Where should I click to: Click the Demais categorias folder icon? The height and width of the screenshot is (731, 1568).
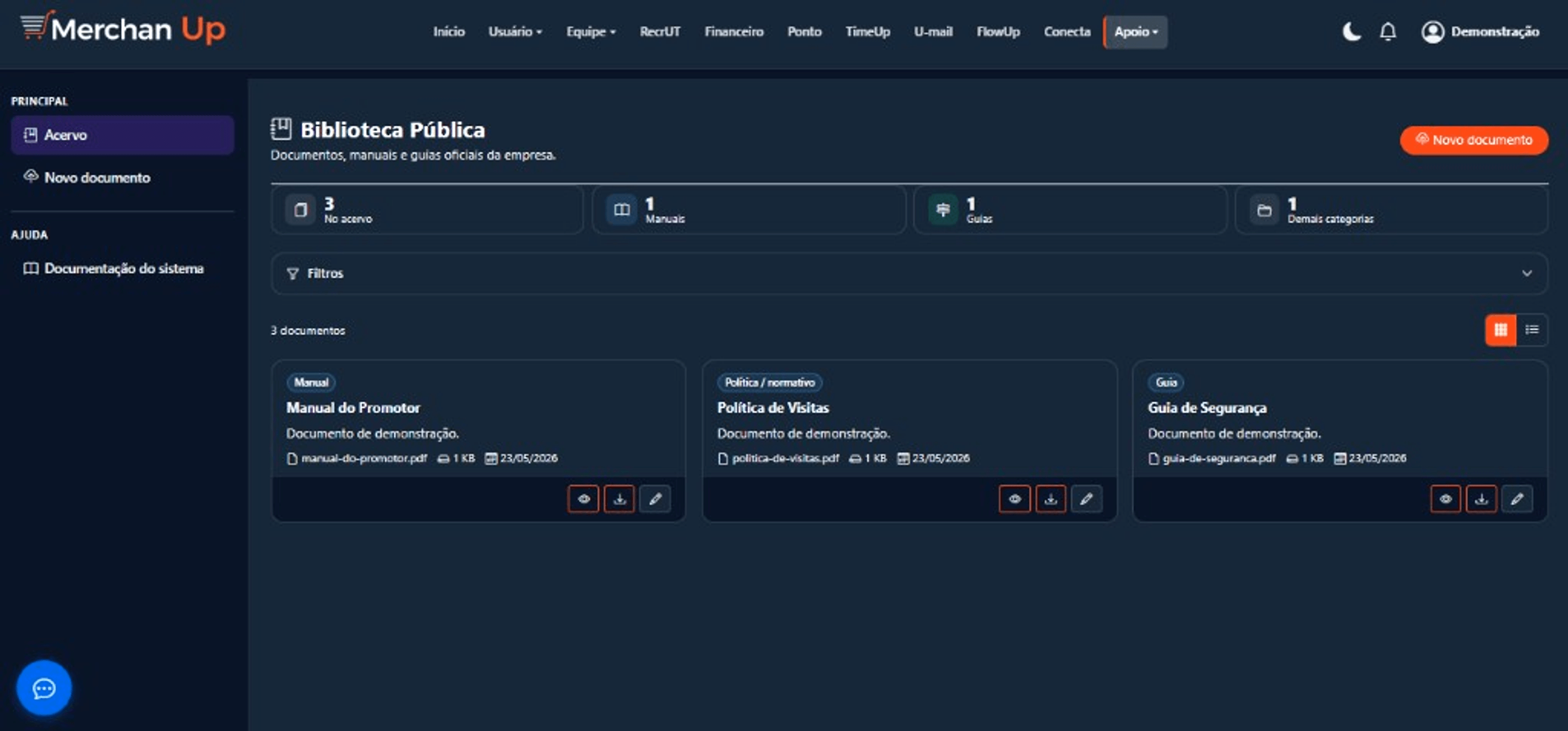point(1264,210)
